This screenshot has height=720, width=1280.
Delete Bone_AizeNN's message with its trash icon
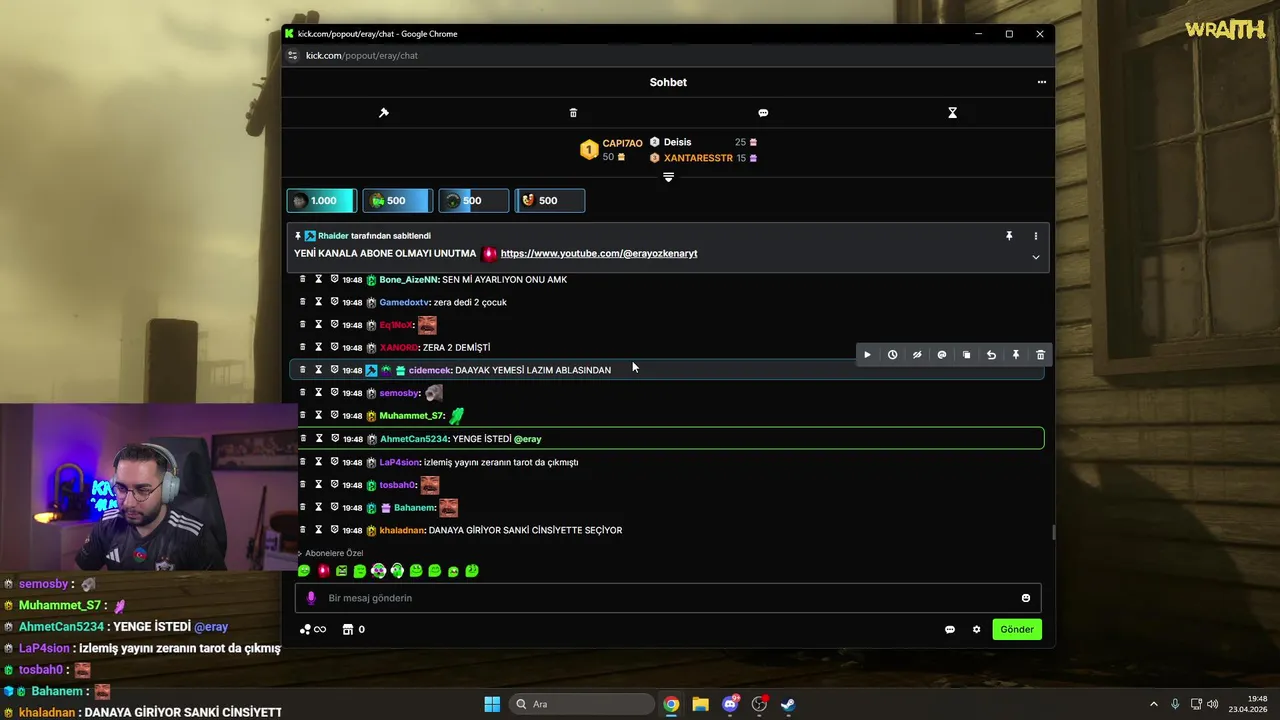click(303, 279)
